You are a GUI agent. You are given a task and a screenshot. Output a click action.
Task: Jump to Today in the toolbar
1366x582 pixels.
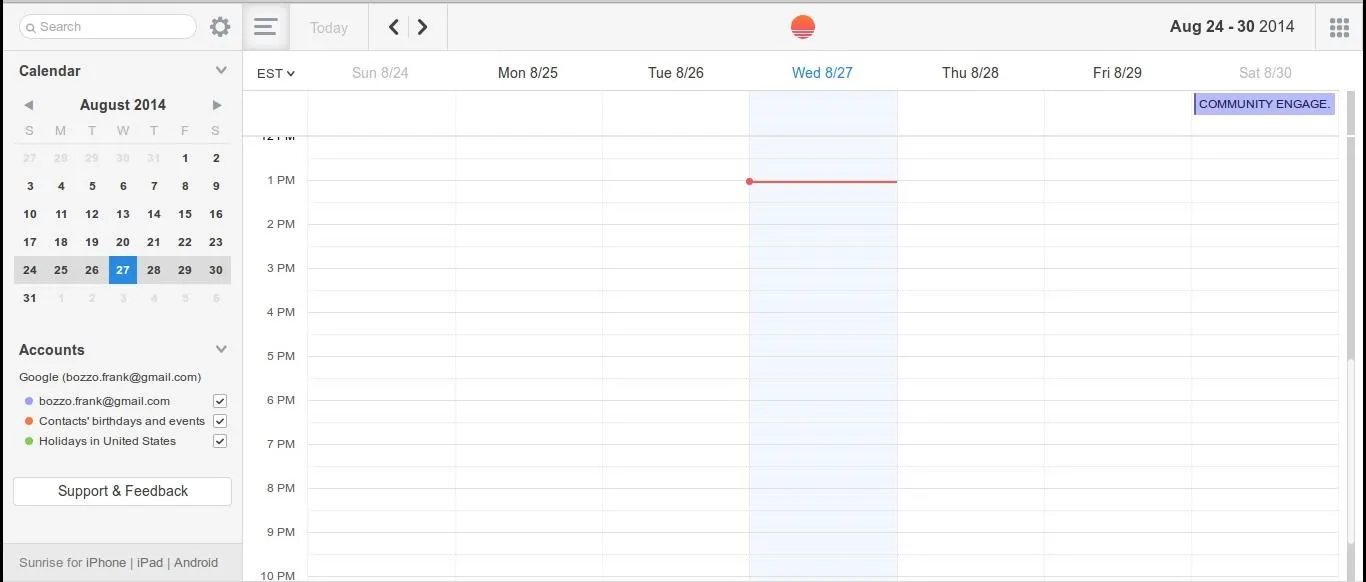(329, 28)
